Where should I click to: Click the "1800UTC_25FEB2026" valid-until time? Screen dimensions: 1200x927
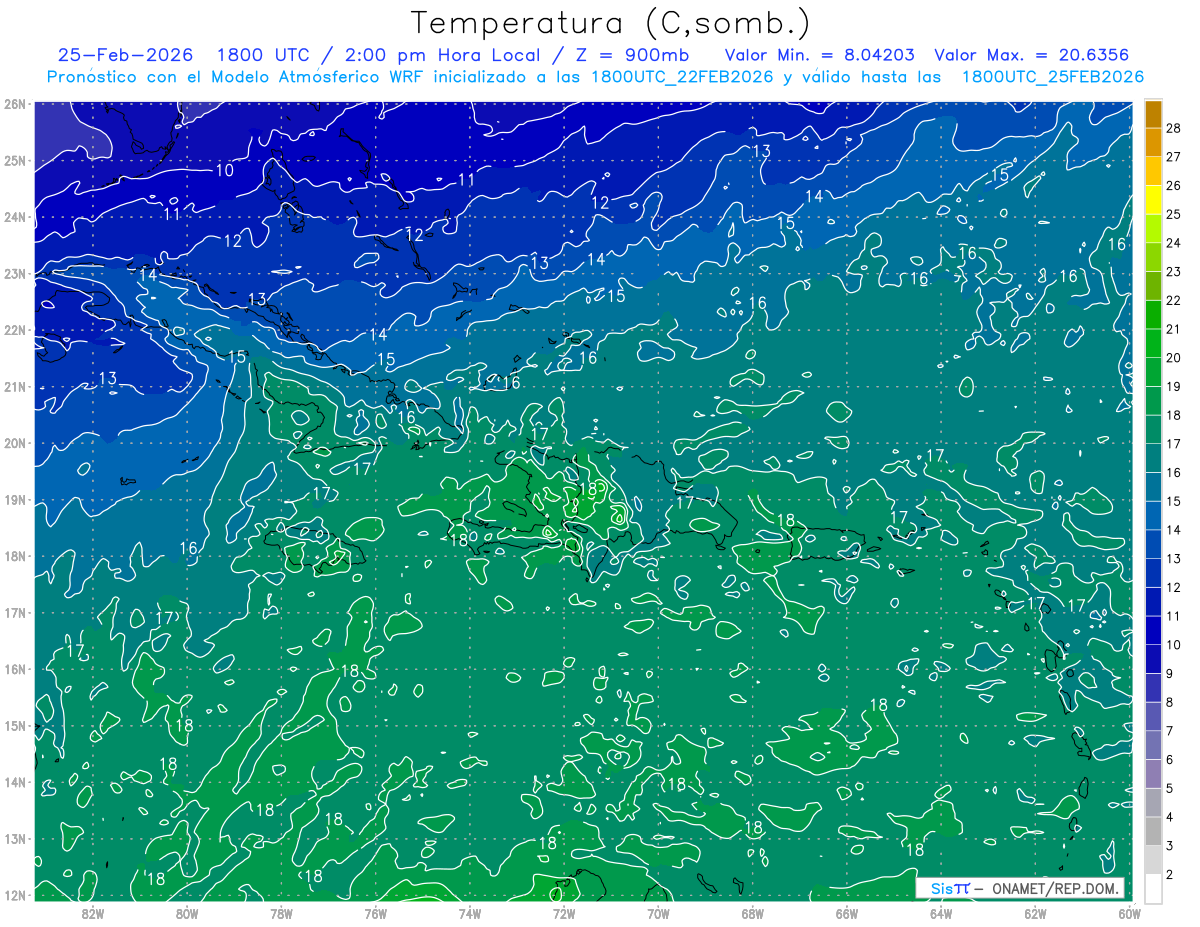1052,76
